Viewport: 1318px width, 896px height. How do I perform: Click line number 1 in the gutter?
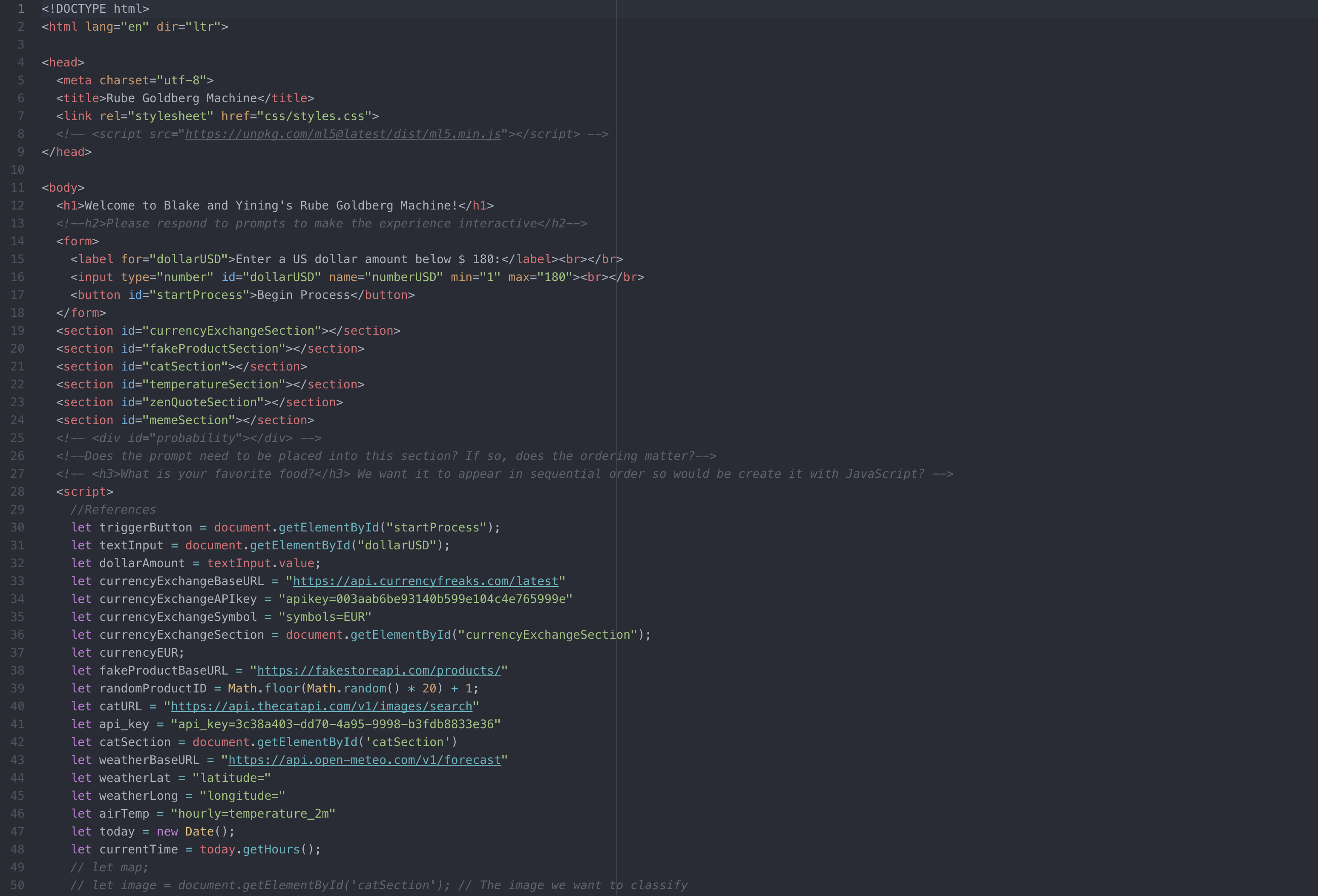(x=21, y=9)
